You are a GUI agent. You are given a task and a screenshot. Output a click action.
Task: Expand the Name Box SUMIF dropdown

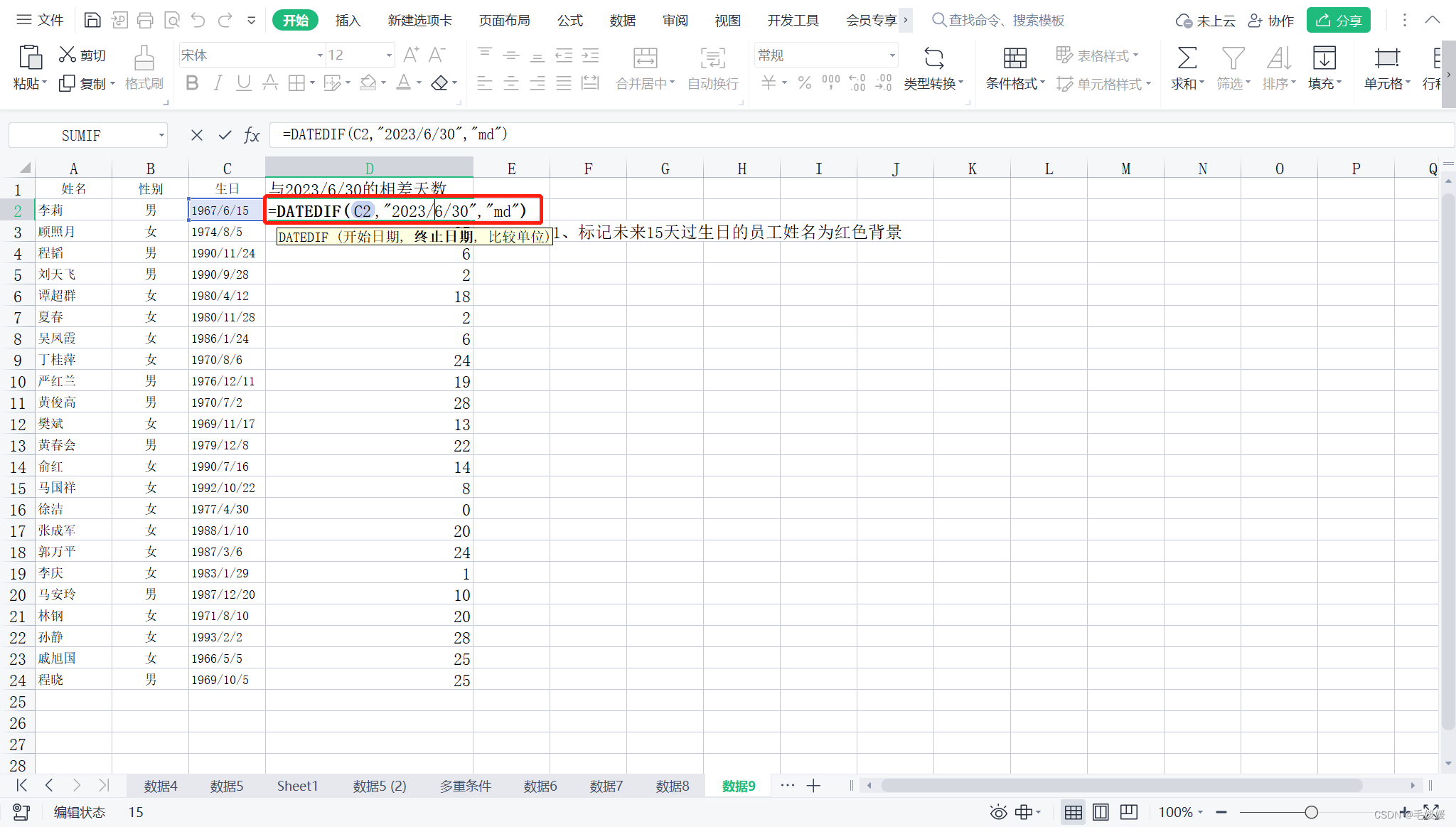coord(161,135)
